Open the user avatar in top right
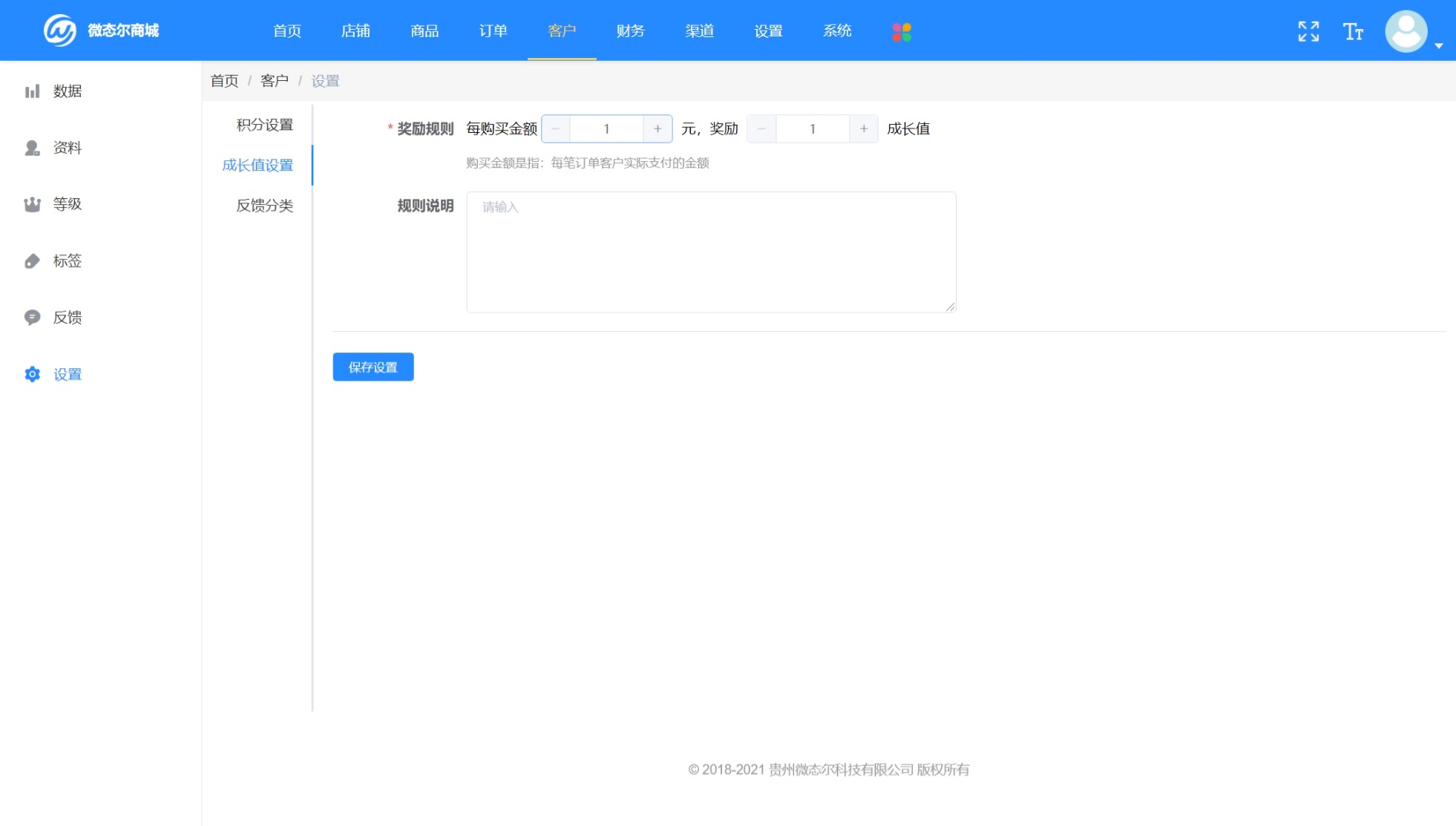This screenshot has width=1456, height=826. [1406, 30]
